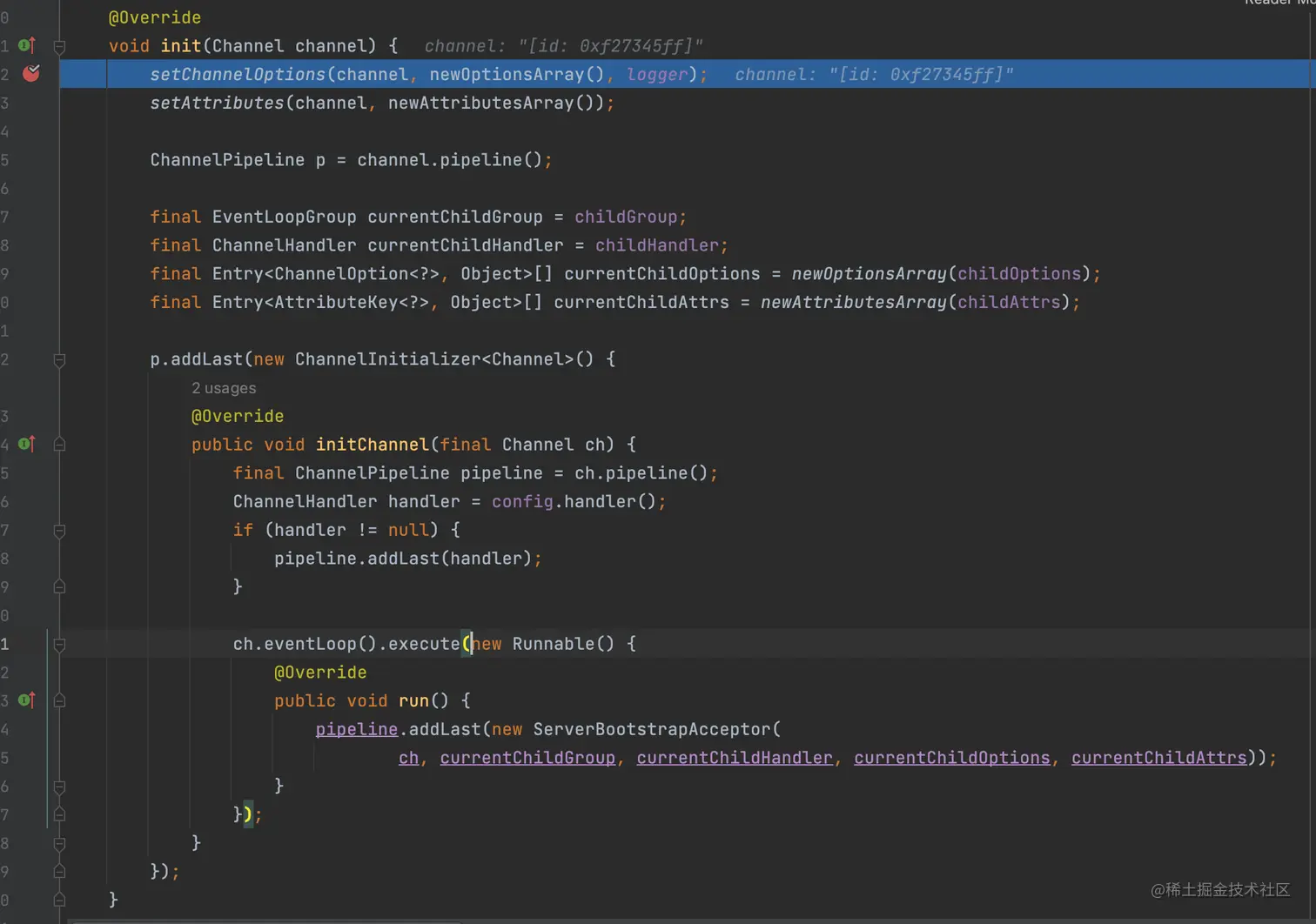This screenshot has height=924, width=1316.
Task: Click pipeline.addLast(handler) statement
Action: [407, 558]
